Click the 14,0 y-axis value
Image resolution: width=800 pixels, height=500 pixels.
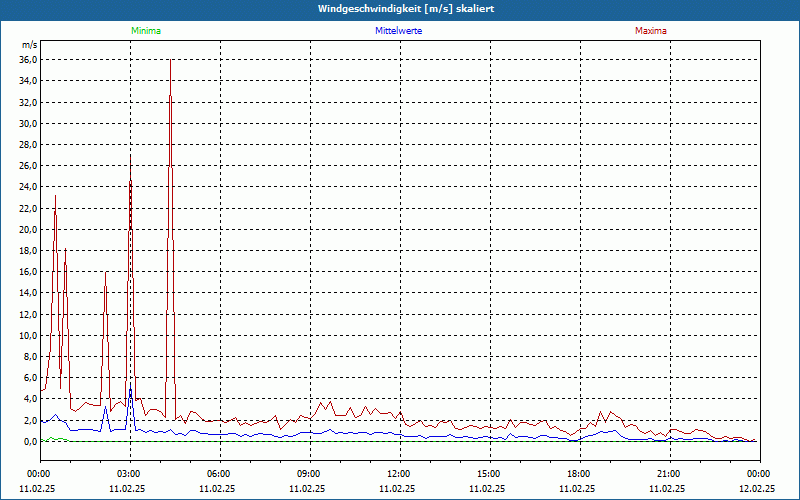pos(29,293)
